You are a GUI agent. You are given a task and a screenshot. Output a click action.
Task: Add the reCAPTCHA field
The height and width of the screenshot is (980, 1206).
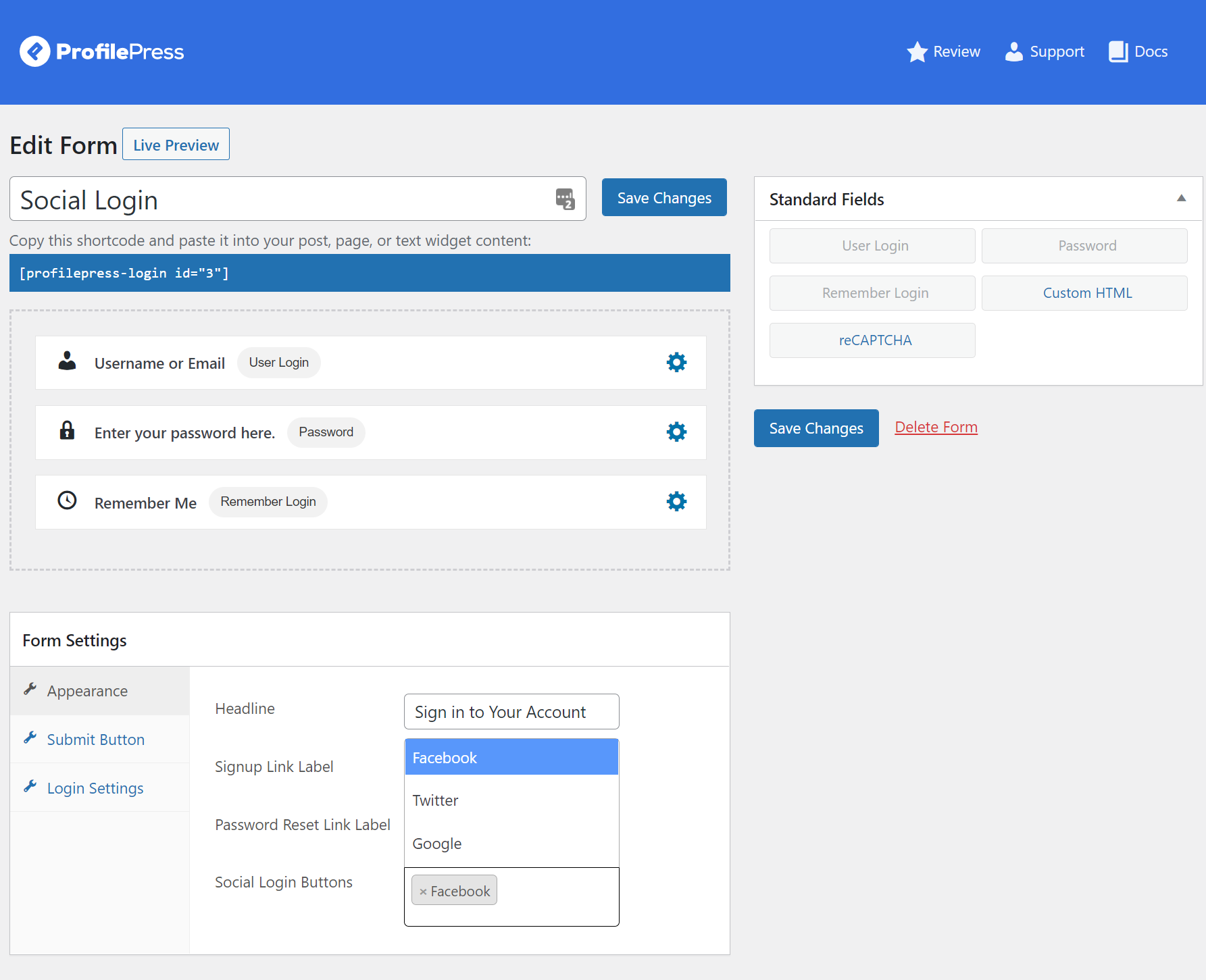pos(872,340)
